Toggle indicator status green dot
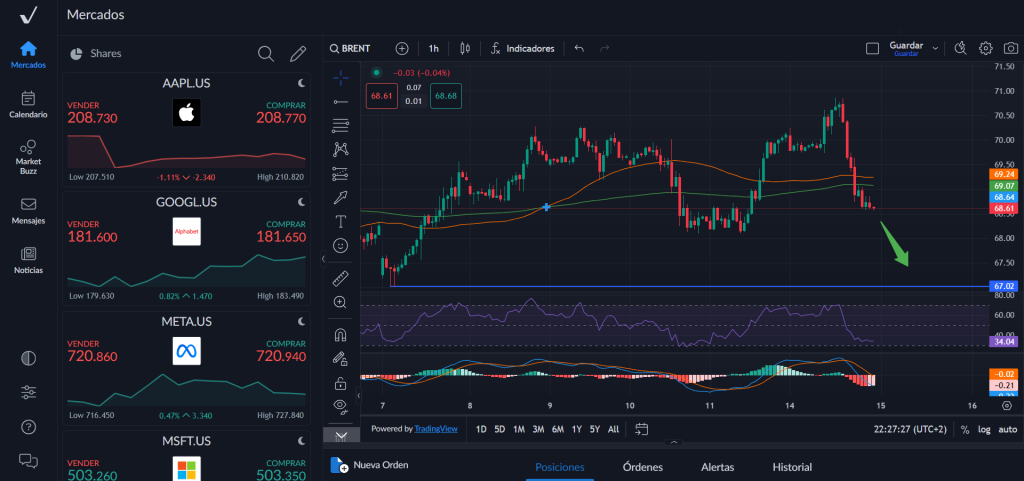1024x481 pixels. tap(376, 72)
